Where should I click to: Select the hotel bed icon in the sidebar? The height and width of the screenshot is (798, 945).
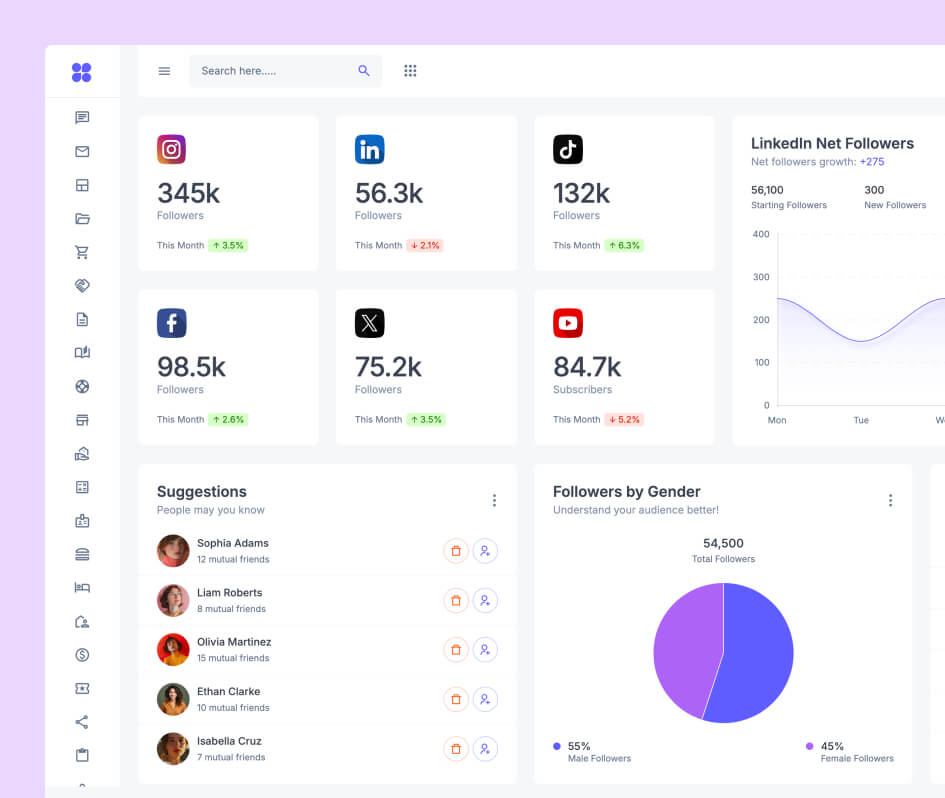82,587
